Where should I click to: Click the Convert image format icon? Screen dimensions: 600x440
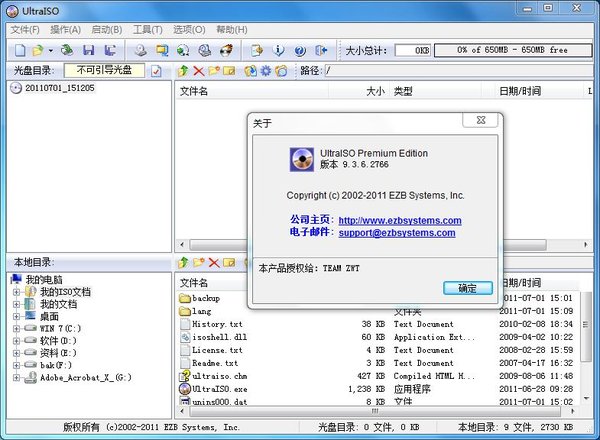tap(162, 50)
